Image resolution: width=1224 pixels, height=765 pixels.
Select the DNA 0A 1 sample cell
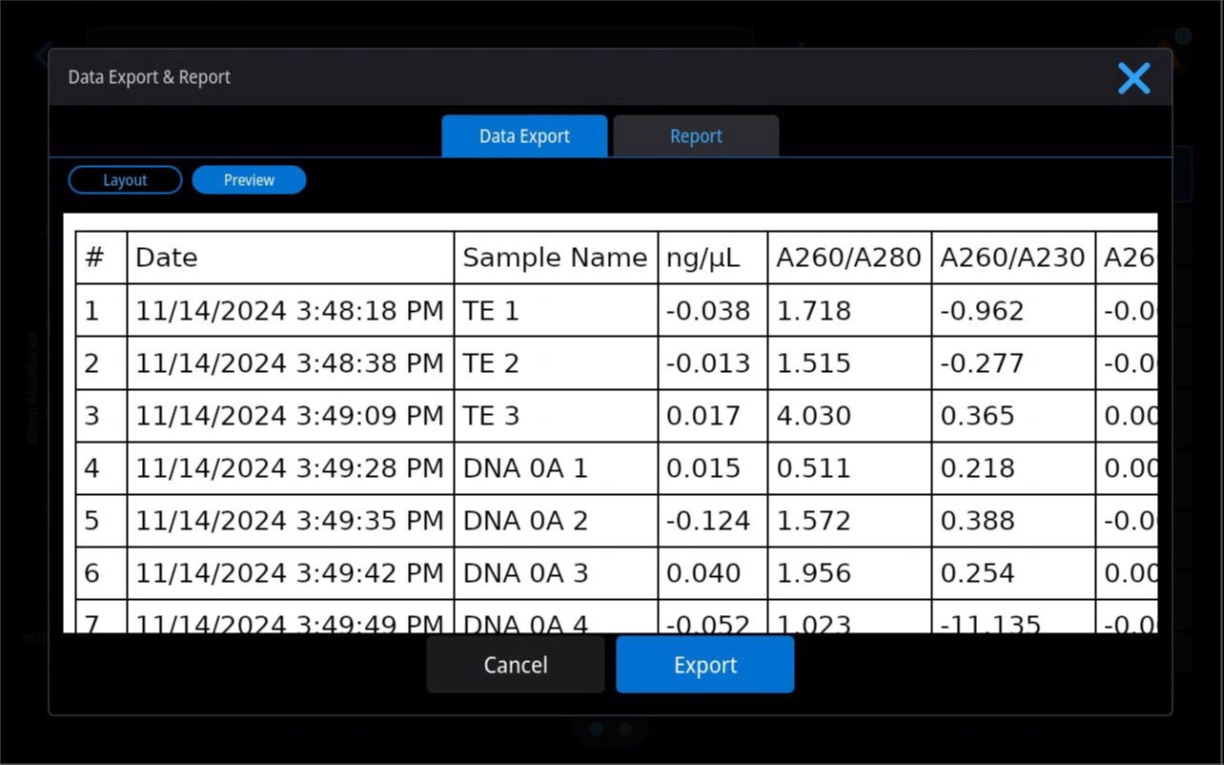coord(556,468)
